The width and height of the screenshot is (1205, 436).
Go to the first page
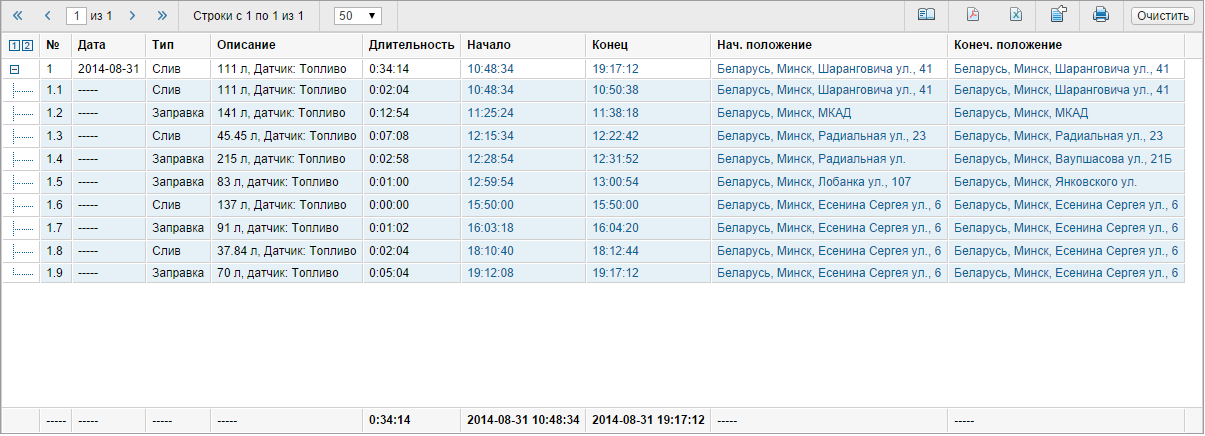[x=17, y=16]
